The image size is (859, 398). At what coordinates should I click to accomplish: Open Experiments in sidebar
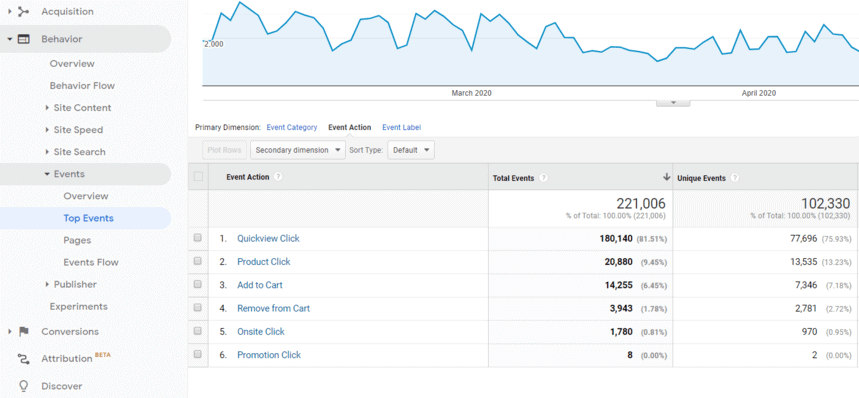tap(79, 306)
